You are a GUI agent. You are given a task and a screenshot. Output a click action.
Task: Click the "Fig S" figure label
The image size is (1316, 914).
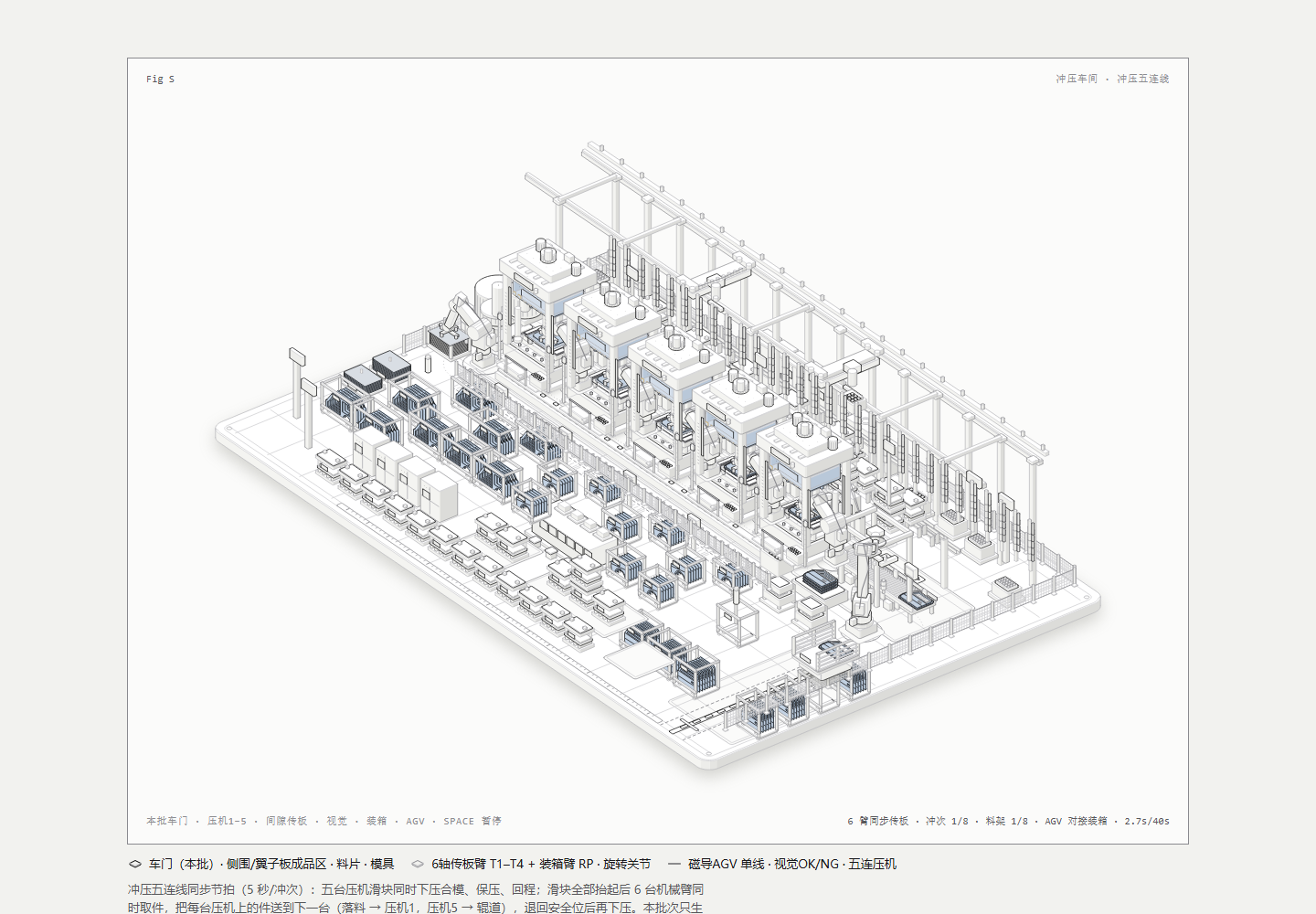point(160,80)
